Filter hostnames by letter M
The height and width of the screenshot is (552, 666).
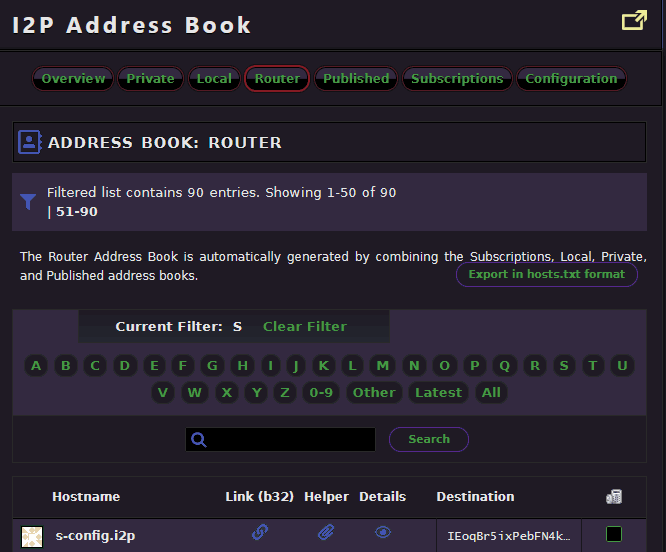coord(383,366)
